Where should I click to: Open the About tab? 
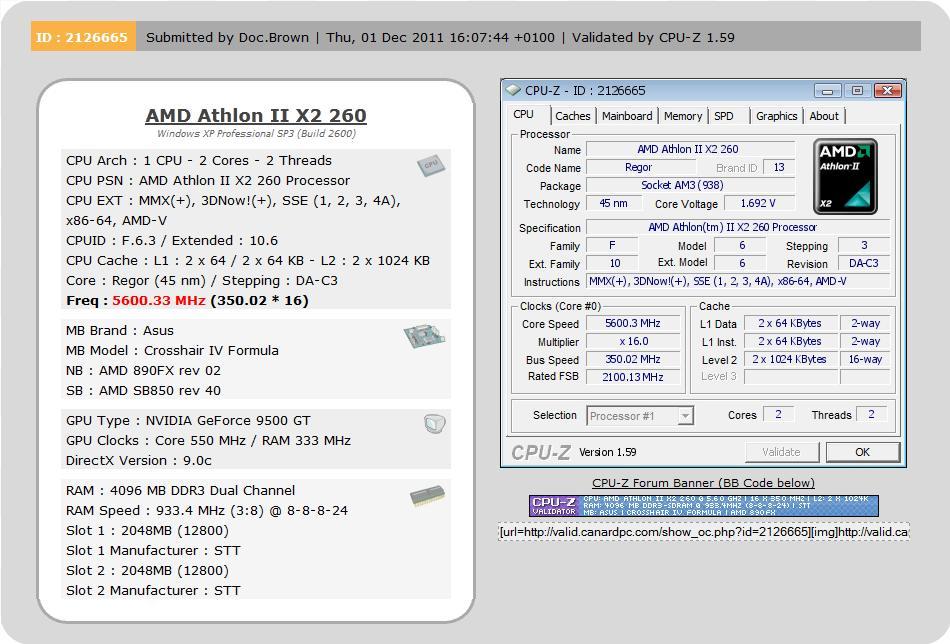[824, 116]
